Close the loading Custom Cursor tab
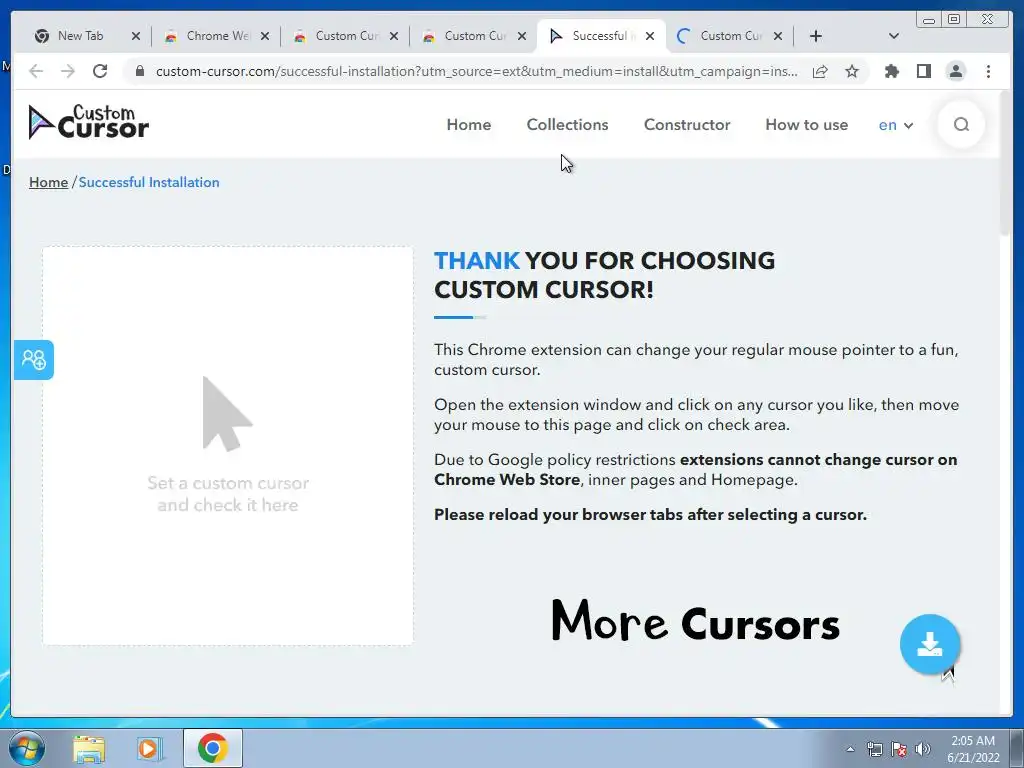The height and width of the screenshot is (768, 1024). click(778, 36)
